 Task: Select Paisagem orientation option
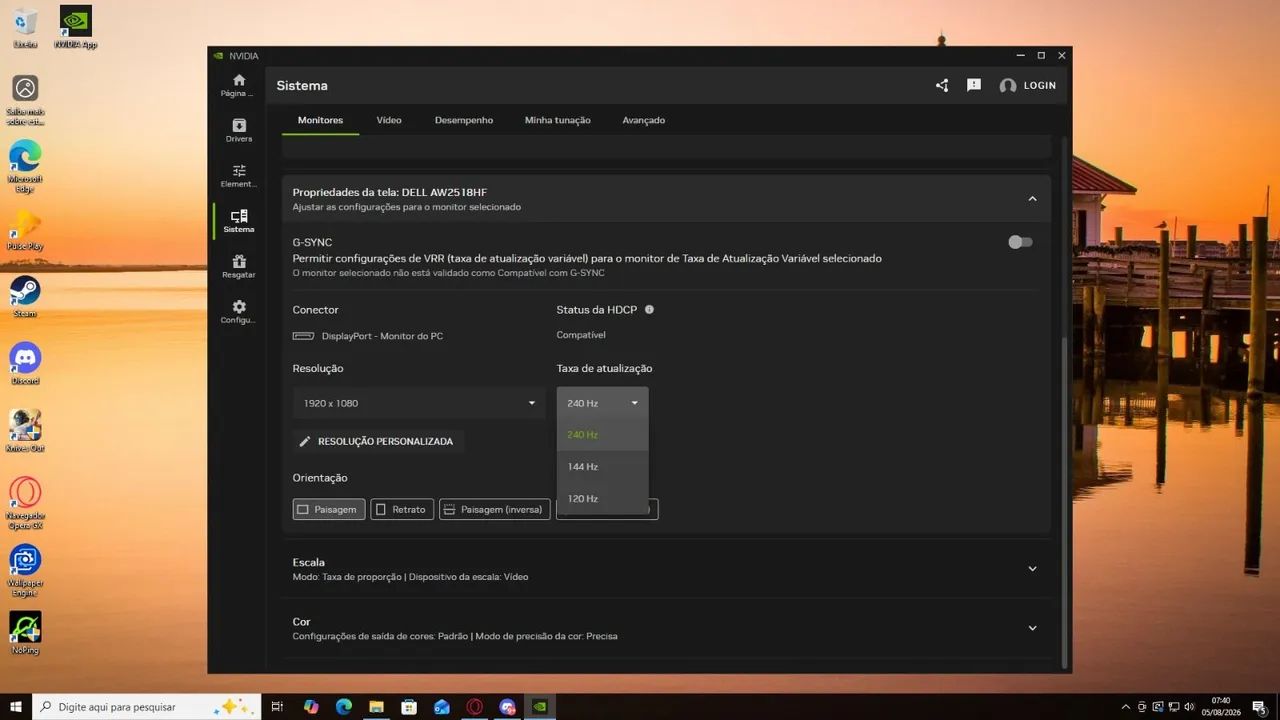pyautogui.click(x=329, y=509)
